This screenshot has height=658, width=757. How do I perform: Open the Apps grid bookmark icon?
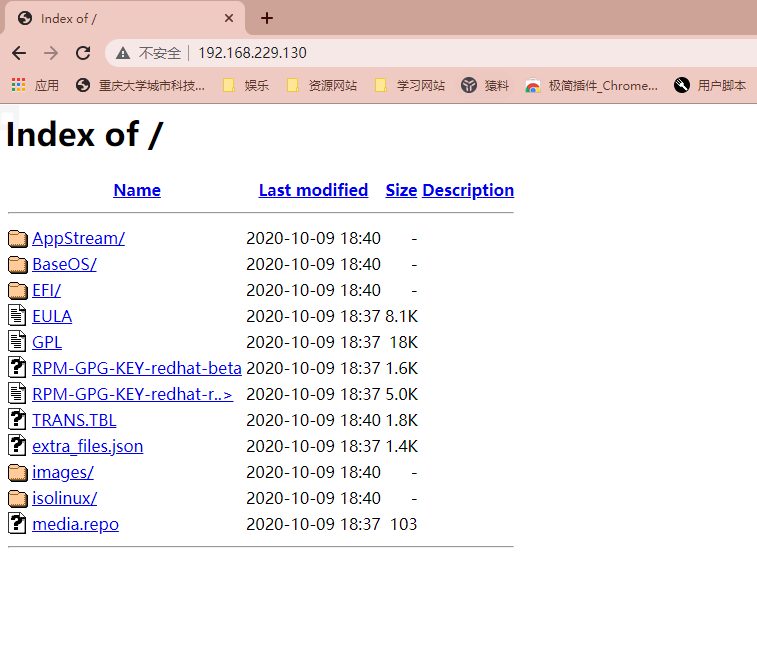coord(18,85)
